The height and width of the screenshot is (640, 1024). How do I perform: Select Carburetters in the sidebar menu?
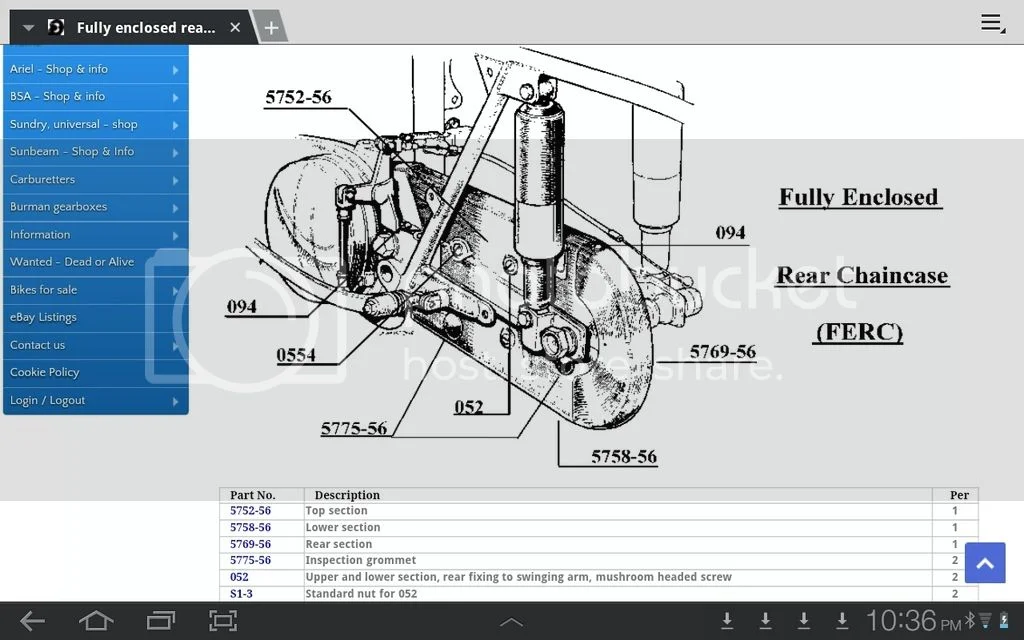pyautogui.click(x=95, y=180)
